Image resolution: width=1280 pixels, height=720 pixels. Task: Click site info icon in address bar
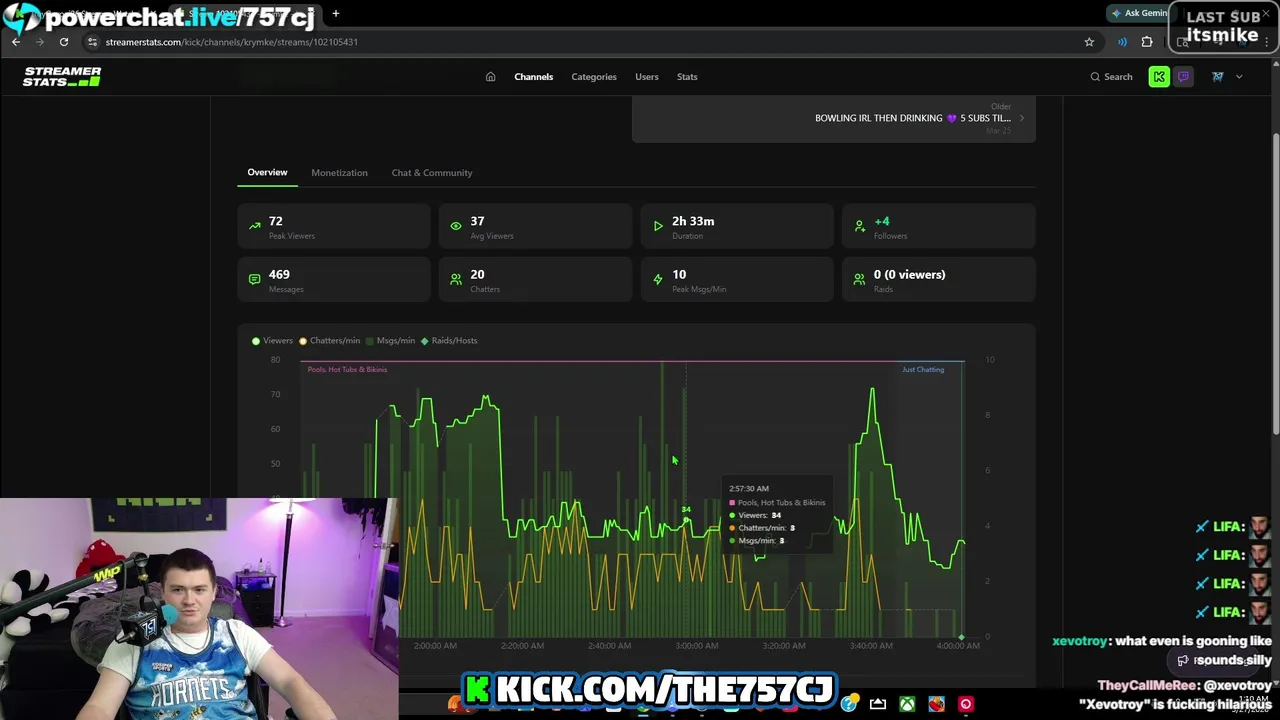click(93, 42)
